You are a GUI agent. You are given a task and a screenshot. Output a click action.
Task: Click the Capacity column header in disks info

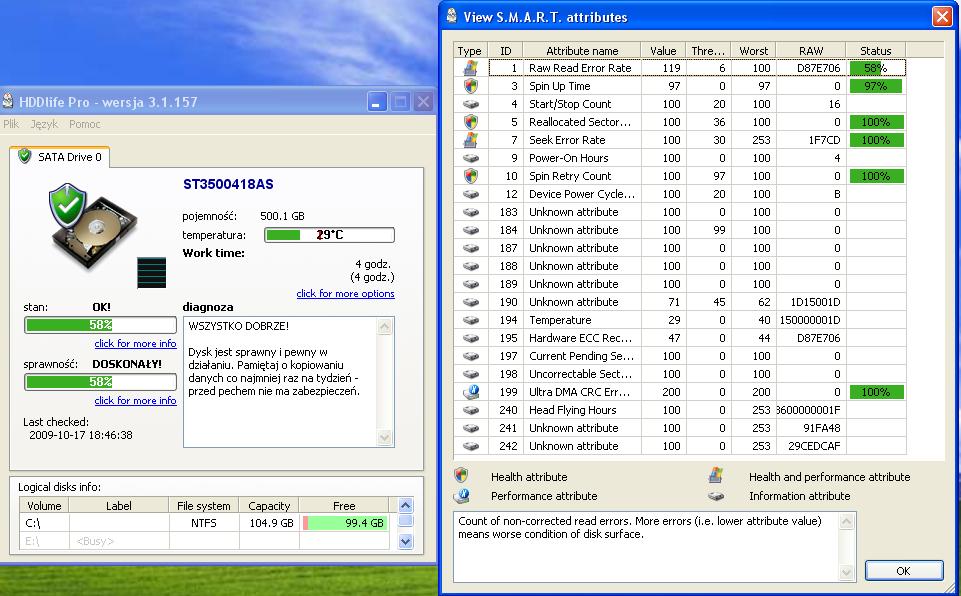[x=269, y=506]
